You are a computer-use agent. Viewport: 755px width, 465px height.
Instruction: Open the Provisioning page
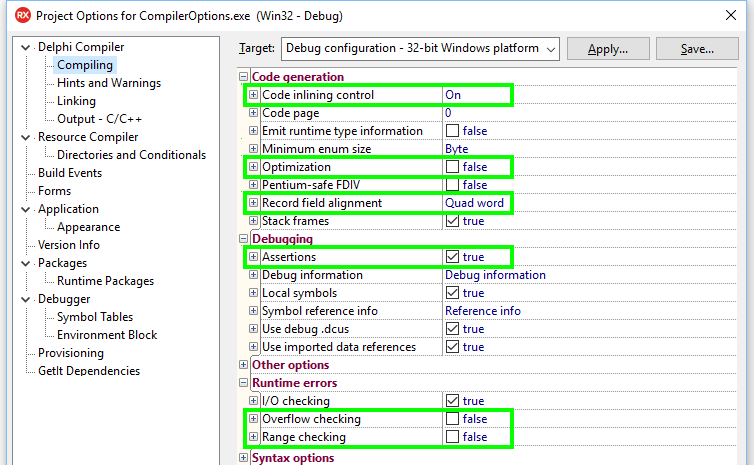(71, 353)
